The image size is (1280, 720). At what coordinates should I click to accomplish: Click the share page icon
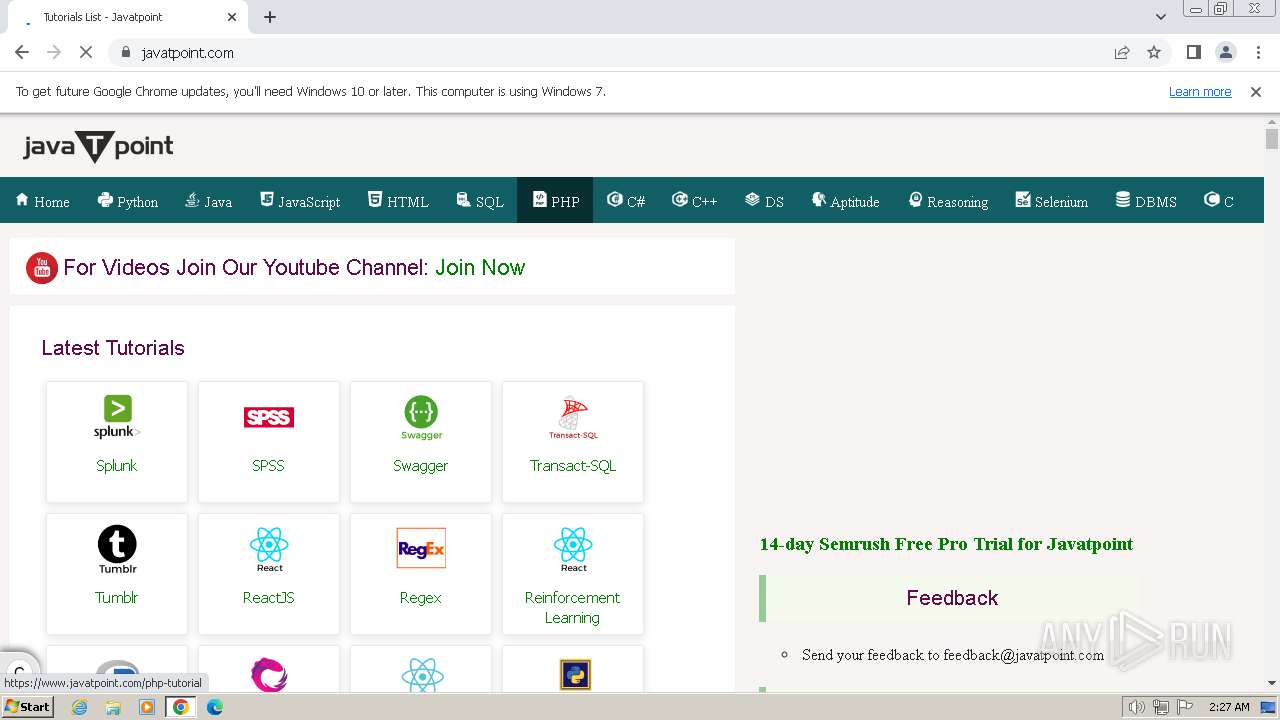pyautogui.click(x=1122, y=52)
